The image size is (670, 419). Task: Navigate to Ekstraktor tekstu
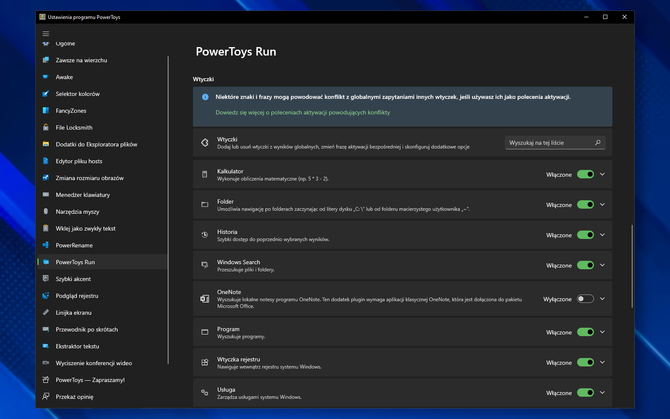103,346
